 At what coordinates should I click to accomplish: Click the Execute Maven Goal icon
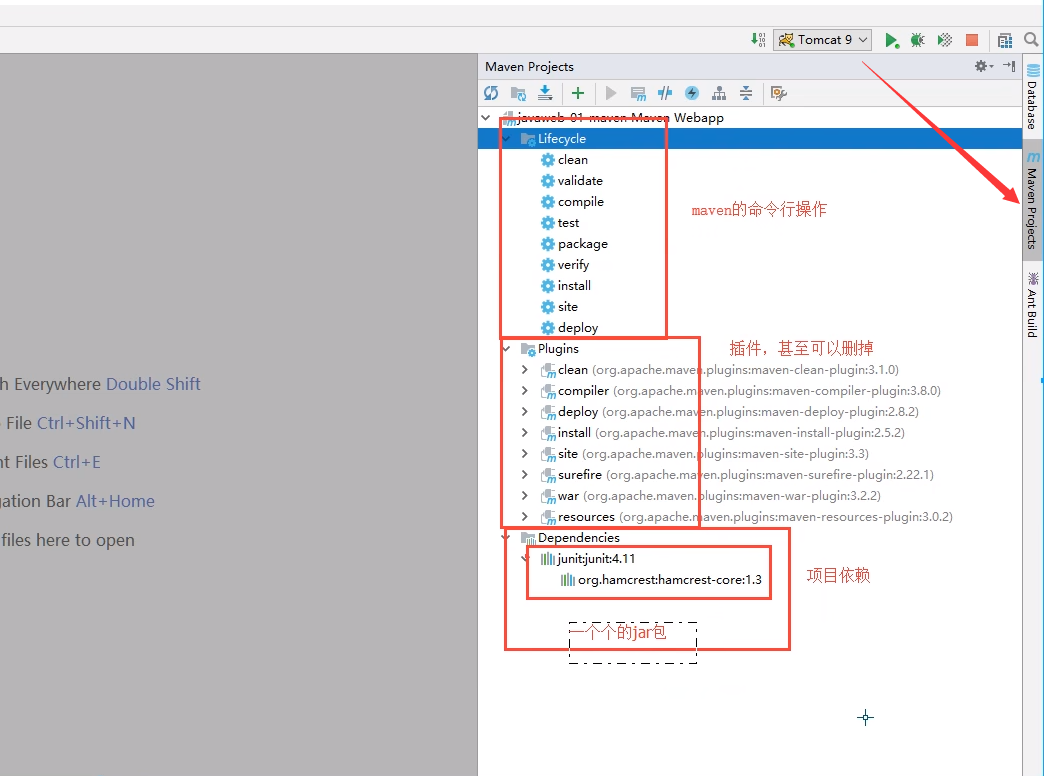(x=638, y=93)
